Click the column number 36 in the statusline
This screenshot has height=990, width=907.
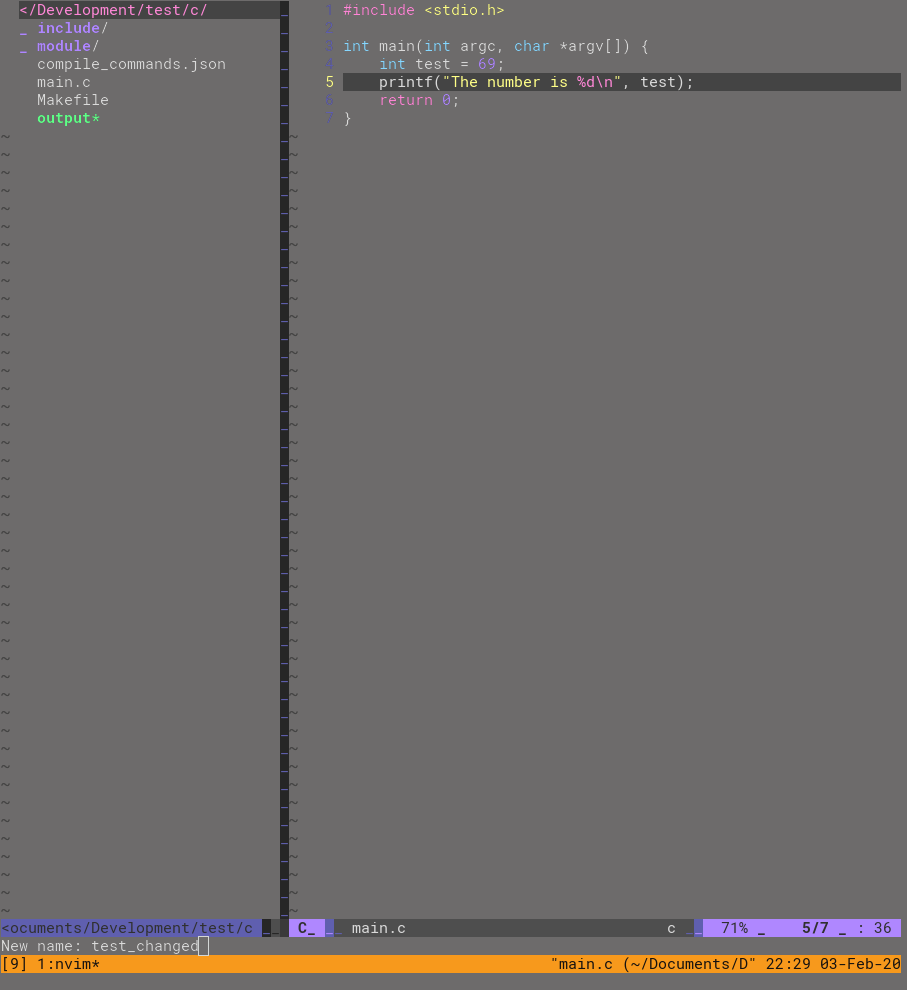(882, 928)
